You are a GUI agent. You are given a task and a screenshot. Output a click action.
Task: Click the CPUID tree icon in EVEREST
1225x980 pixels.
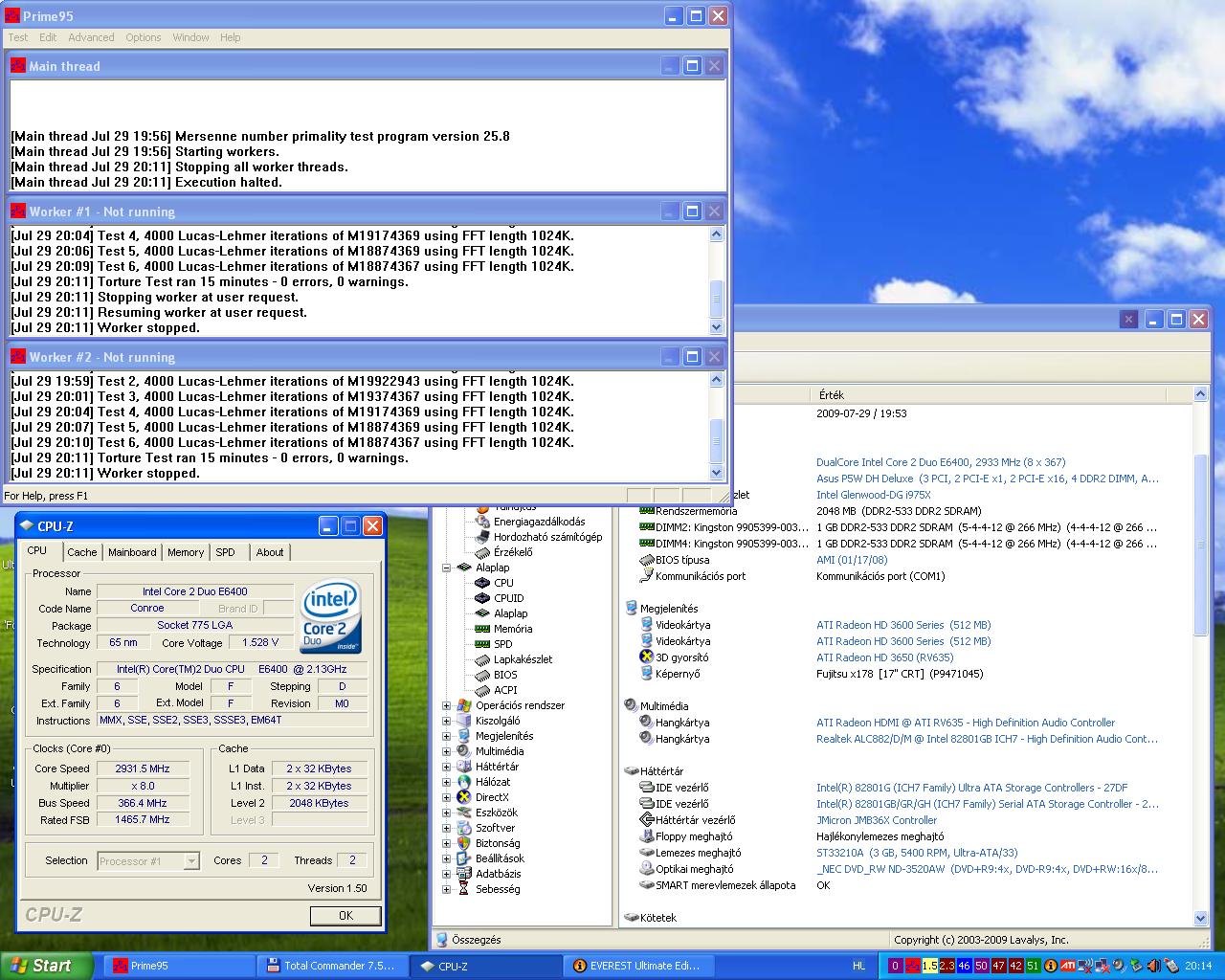(x=483, y=598)
